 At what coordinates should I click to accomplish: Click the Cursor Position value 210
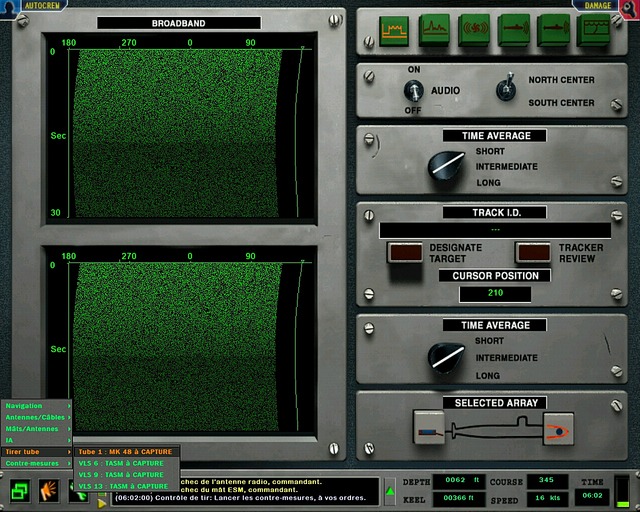[x=495, y=293]
